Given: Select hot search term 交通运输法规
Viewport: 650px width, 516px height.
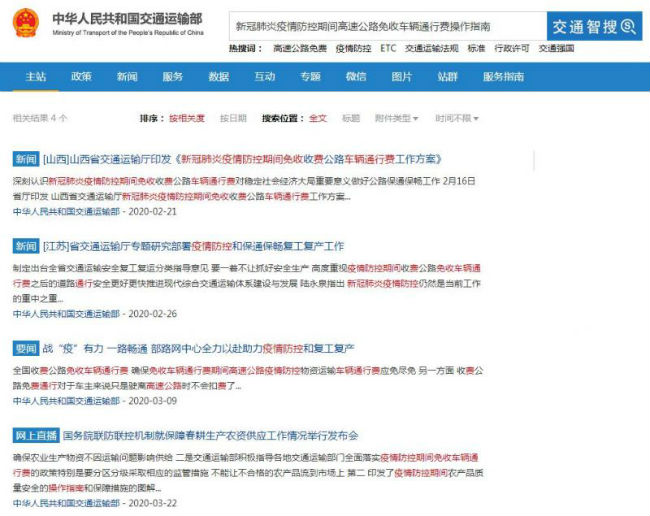Looking at the screenshot, I should coord(432,48).
